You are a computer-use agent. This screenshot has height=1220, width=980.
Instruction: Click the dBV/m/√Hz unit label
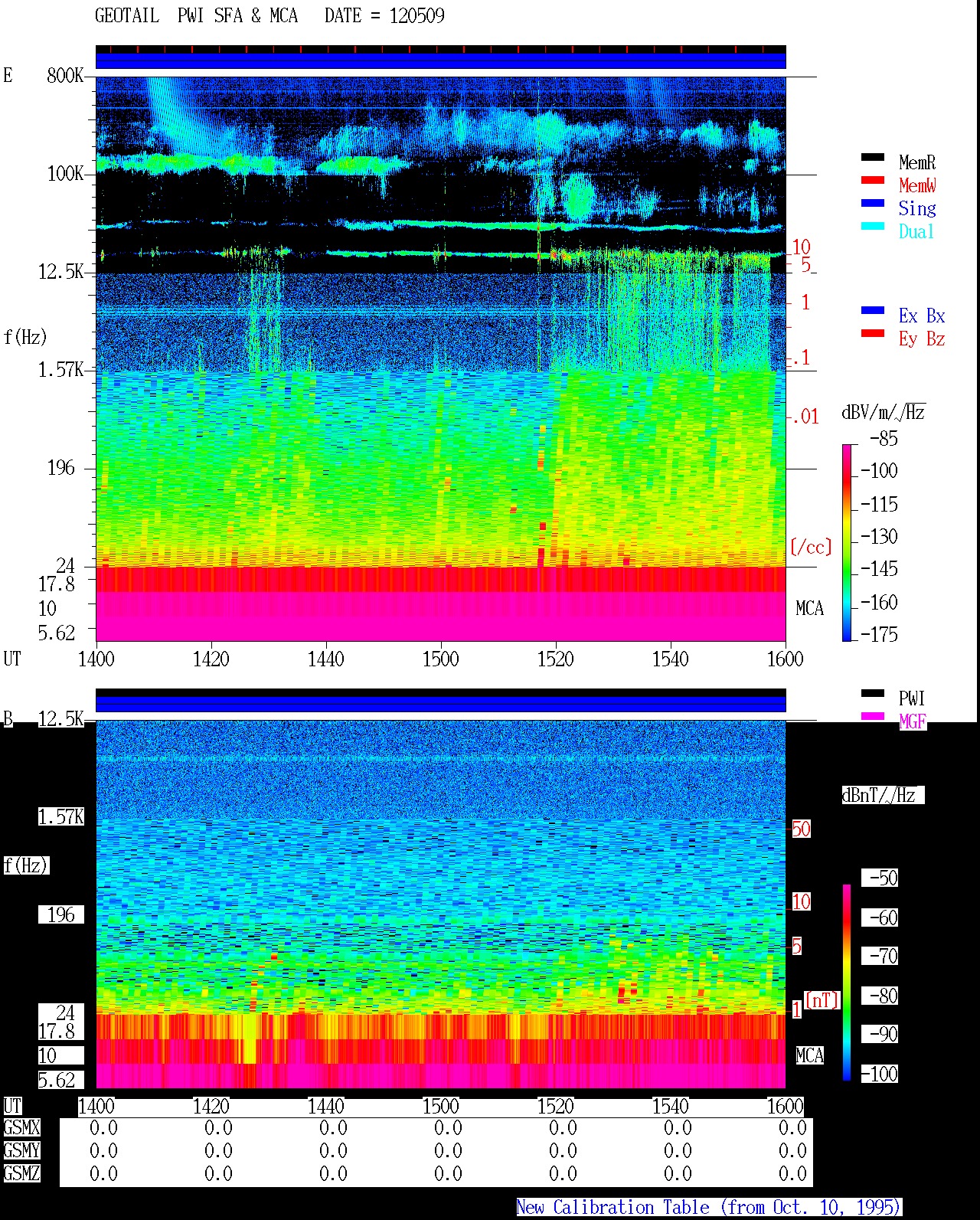coord(884,412)
